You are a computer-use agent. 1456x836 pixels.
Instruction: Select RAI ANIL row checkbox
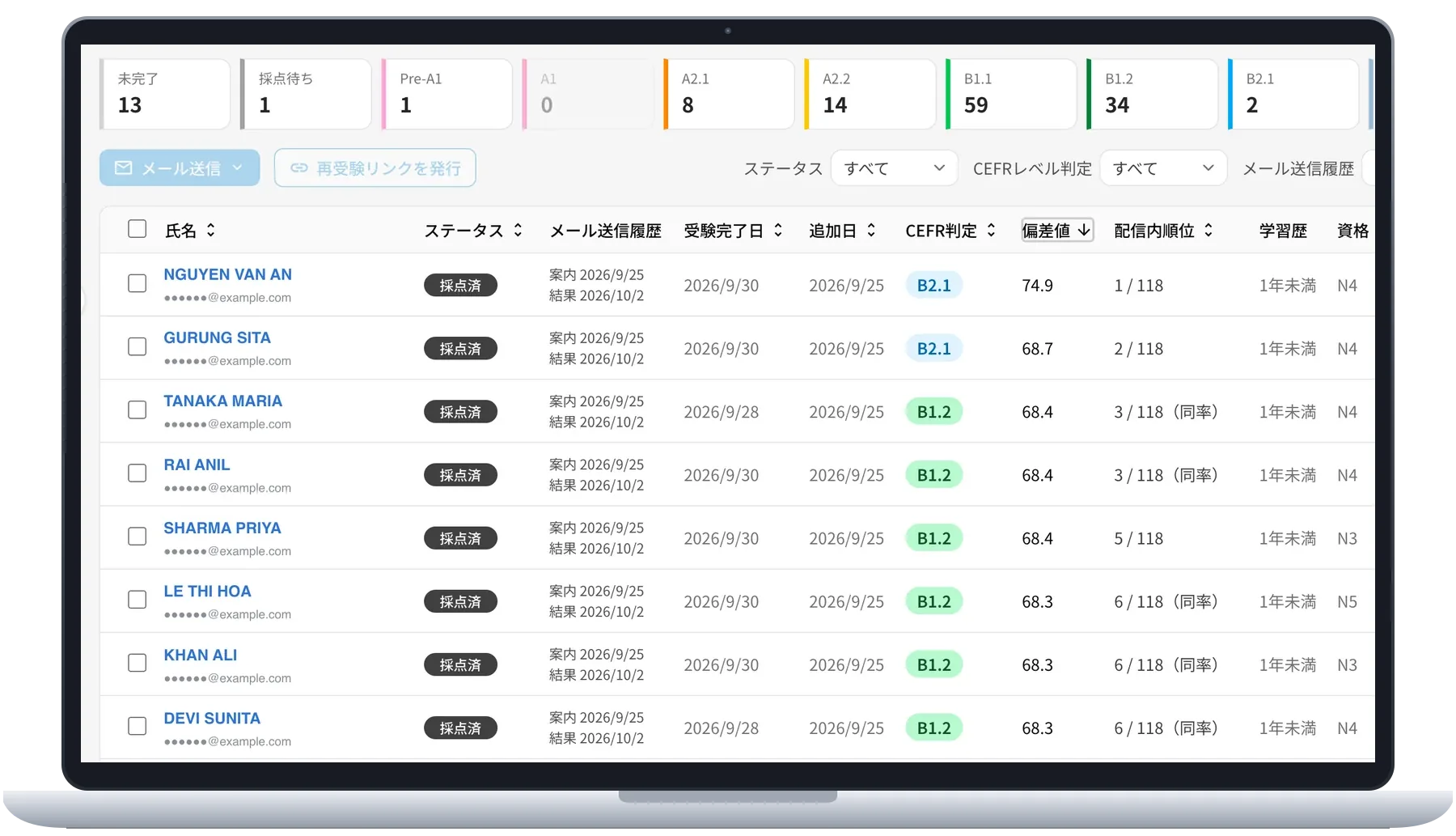(138, 473)
